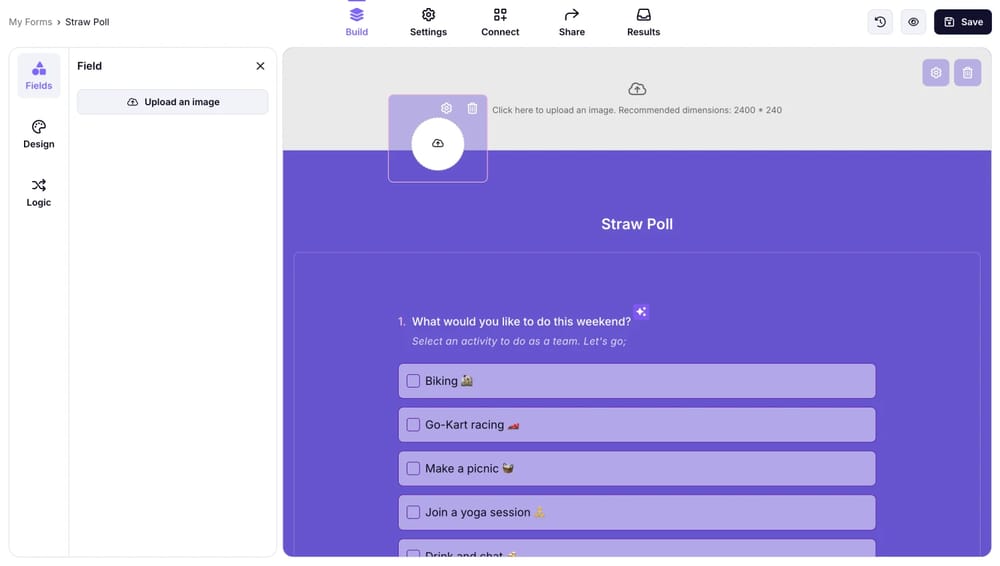The height and width of the screenshot is (566, 1000).
Task: Open header cover settings gear icon
Action: [936, 73]
